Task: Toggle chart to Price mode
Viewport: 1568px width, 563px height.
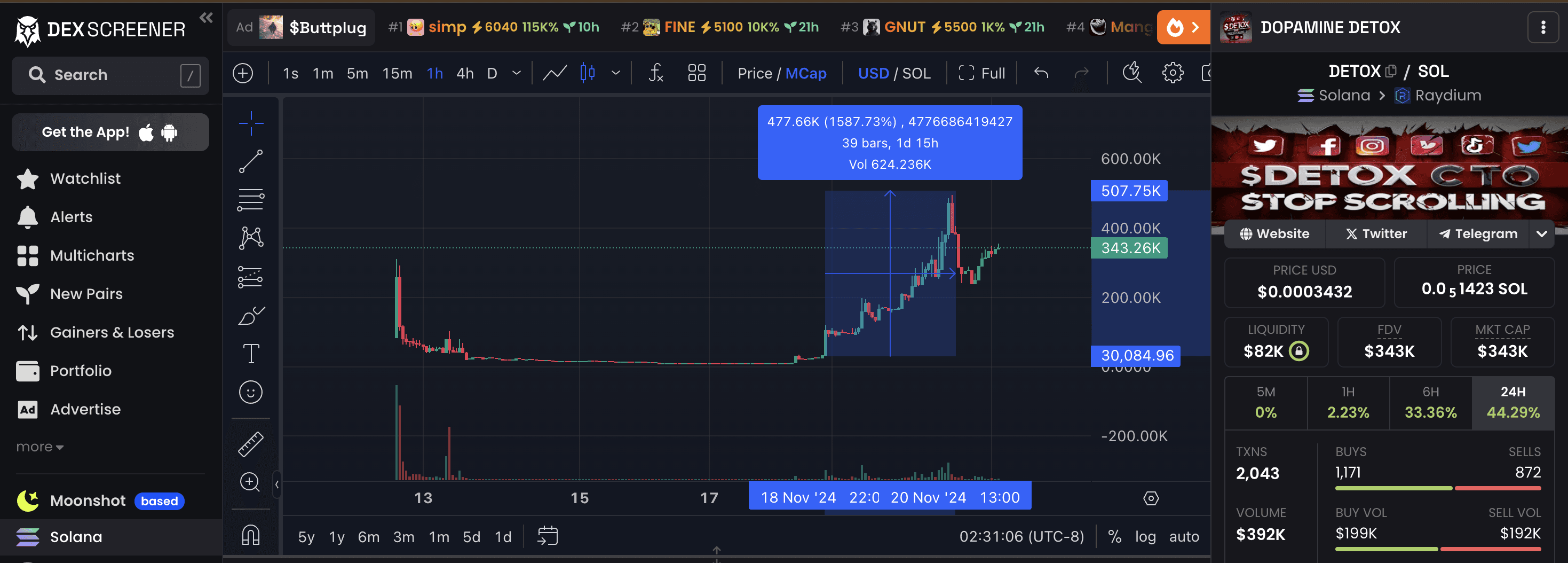Action: click(754, 74)
